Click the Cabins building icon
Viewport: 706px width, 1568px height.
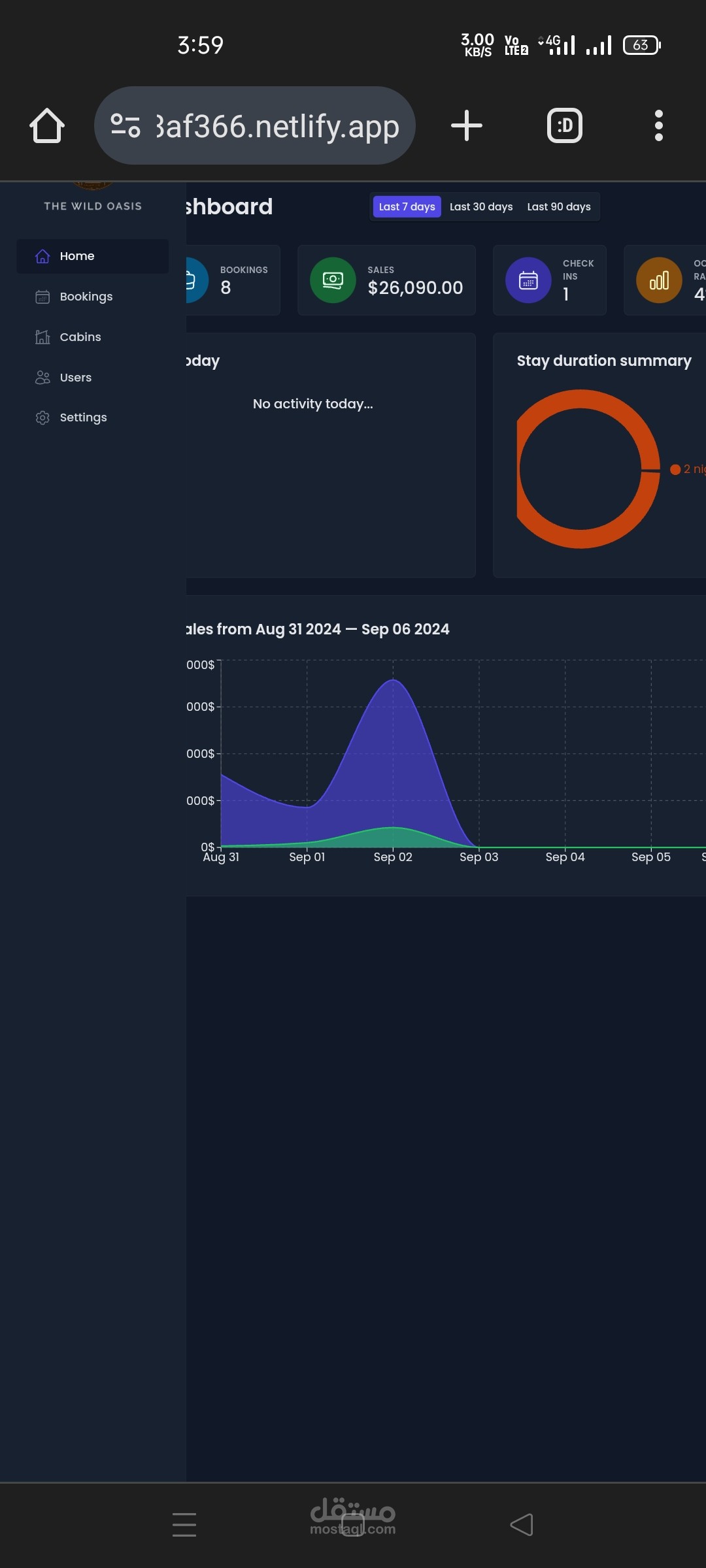point(42,337)
